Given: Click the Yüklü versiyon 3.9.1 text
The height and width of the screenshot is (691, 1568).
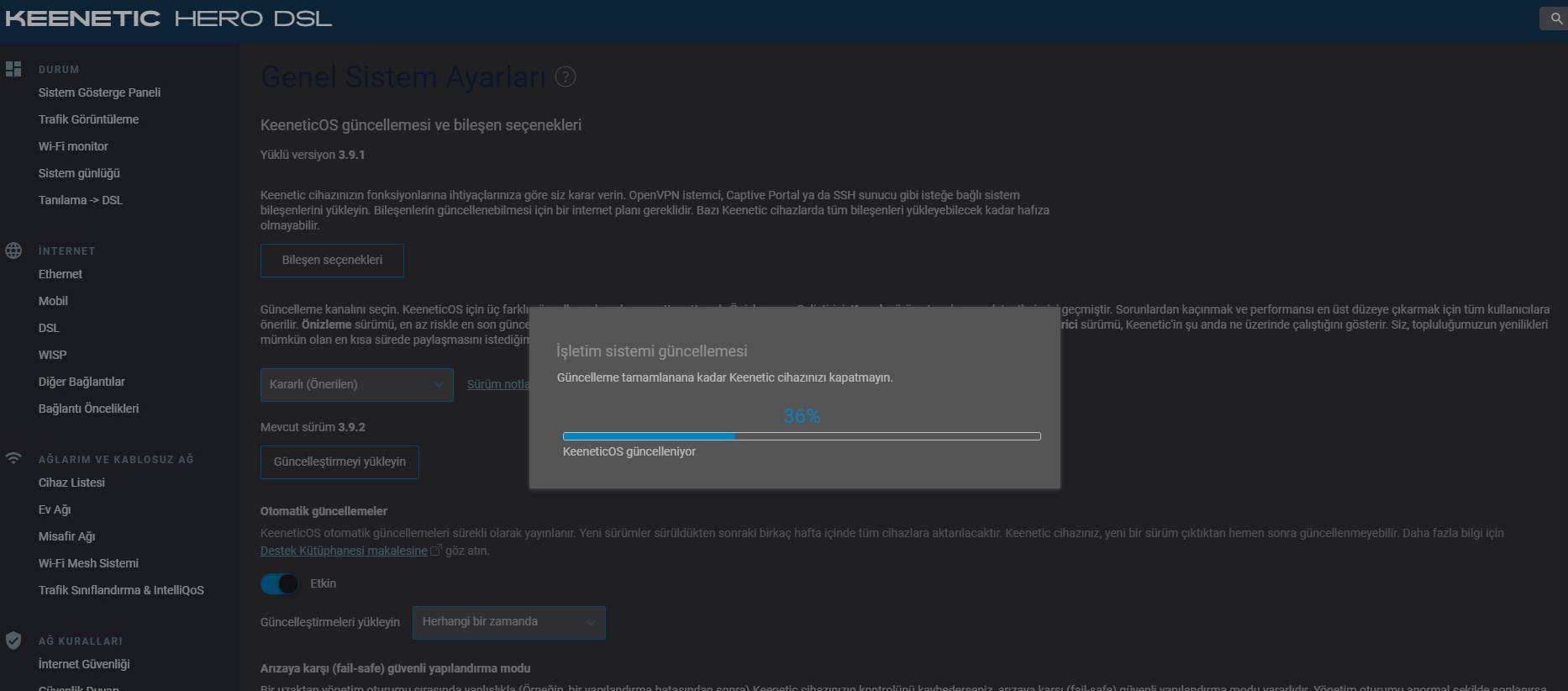Looking at the screenshot, I should pyautogui.click(x=313, y=155).
